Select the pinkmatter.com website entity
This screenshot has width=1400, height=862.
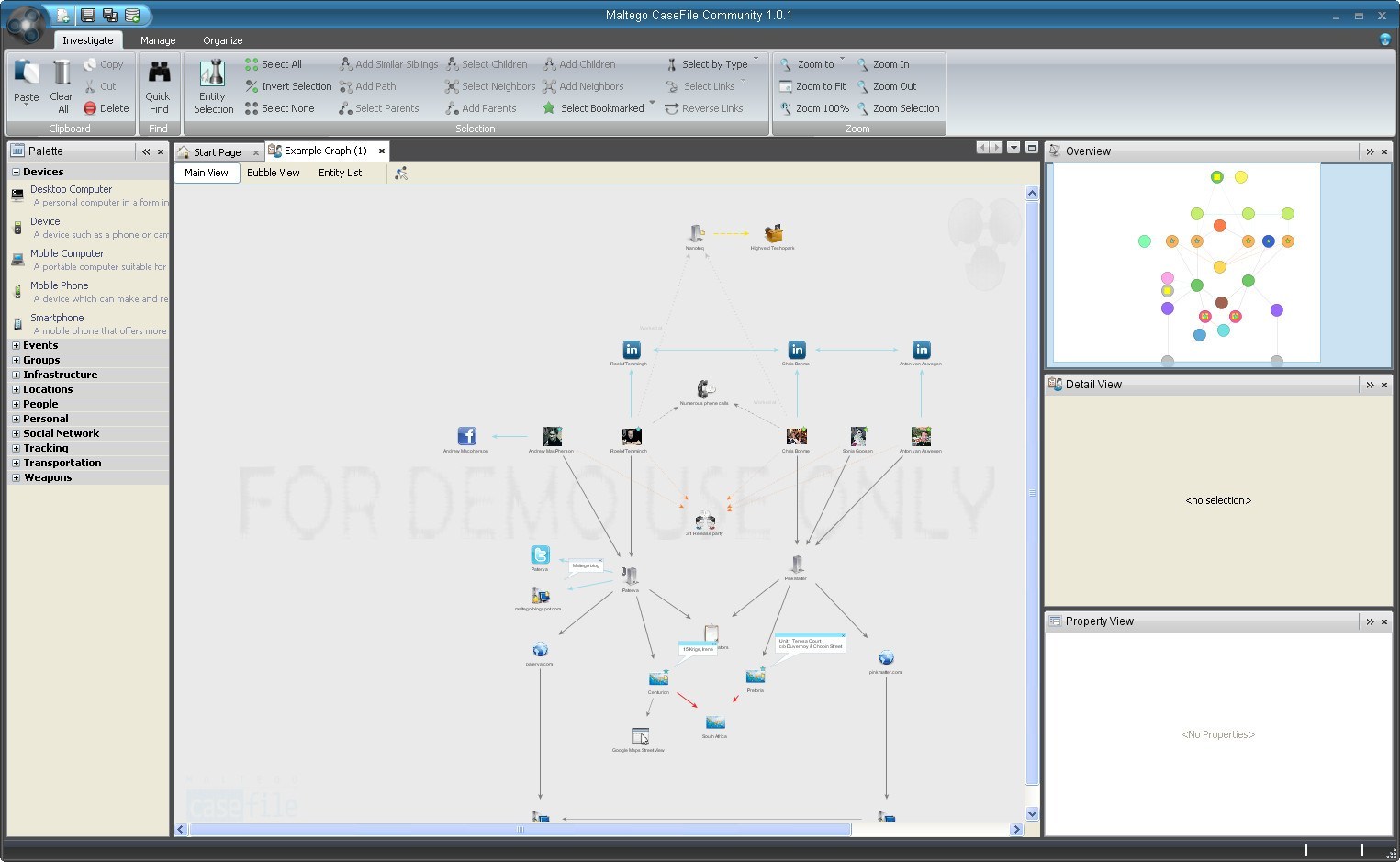click(x=886, y=657)
